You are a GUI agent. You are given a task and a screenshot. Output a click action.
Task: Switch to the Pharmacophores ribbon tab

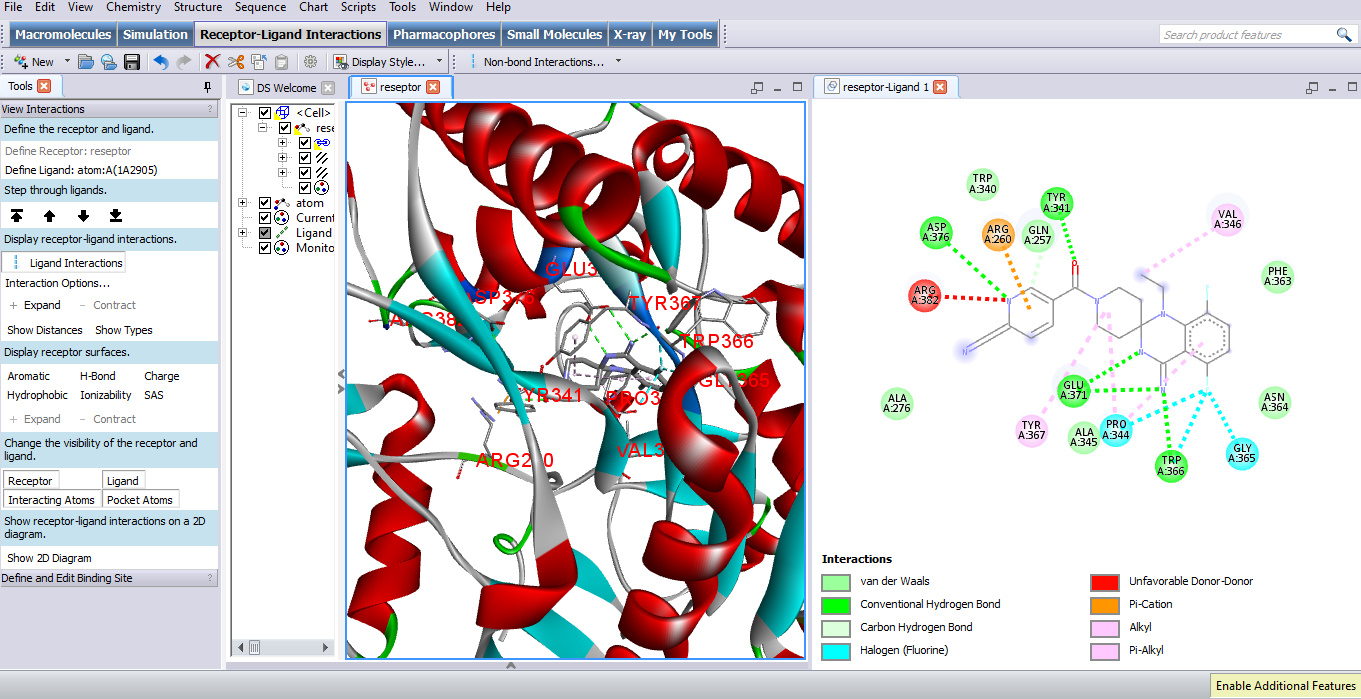click(x=444, y=33)
